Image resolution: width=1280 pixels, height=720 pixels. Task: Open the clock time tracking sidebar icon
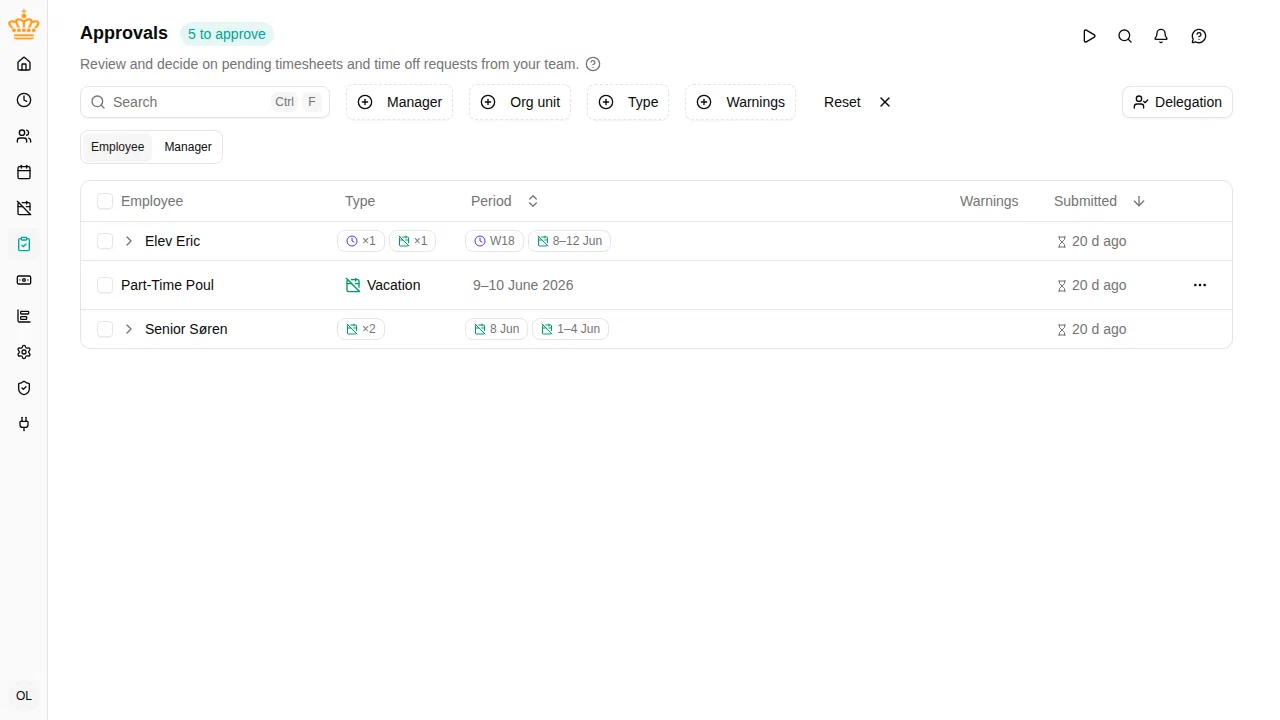pos(24,100)
